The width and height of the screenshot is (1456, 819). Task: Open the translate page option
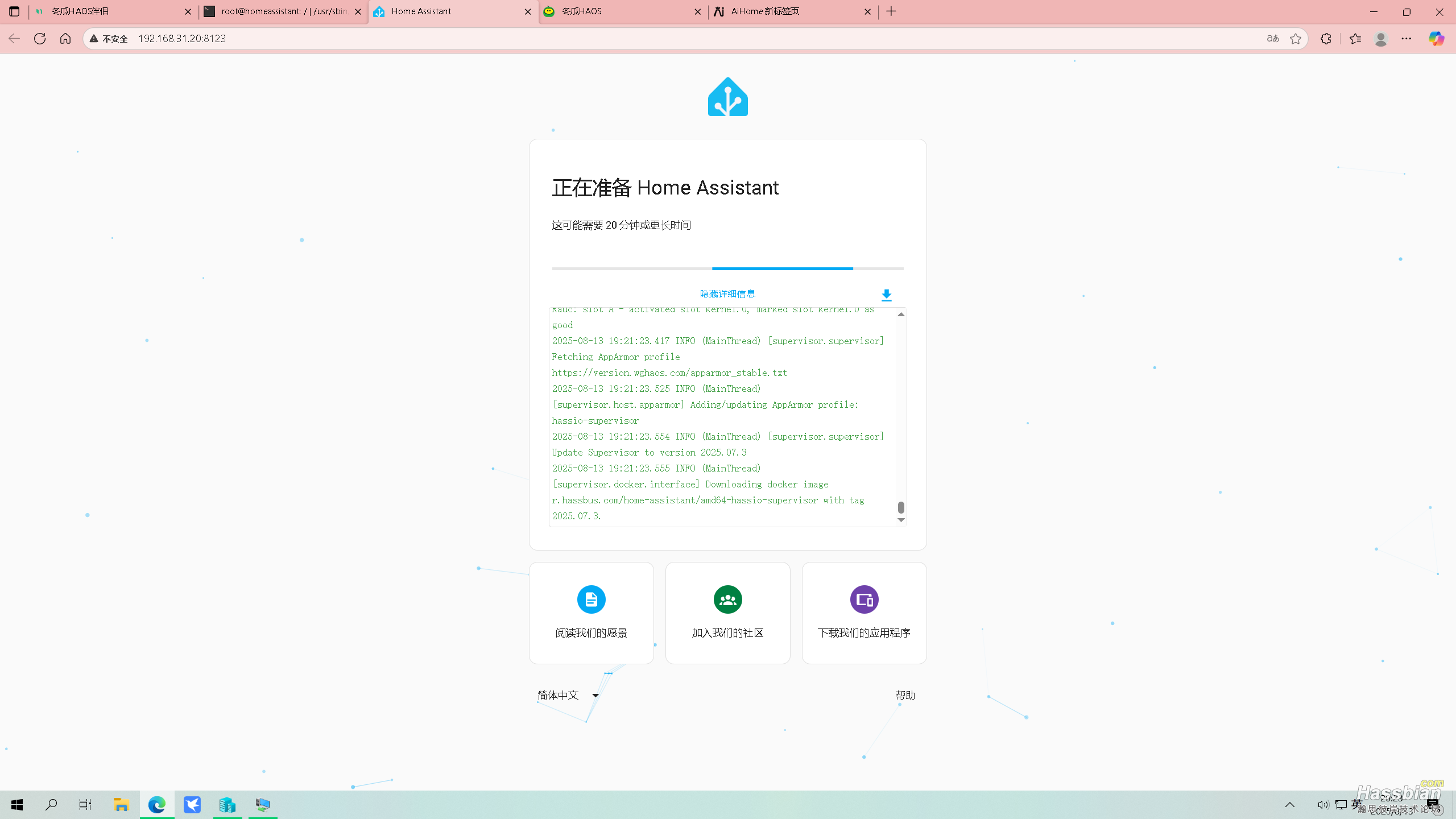pos(1273,39)
